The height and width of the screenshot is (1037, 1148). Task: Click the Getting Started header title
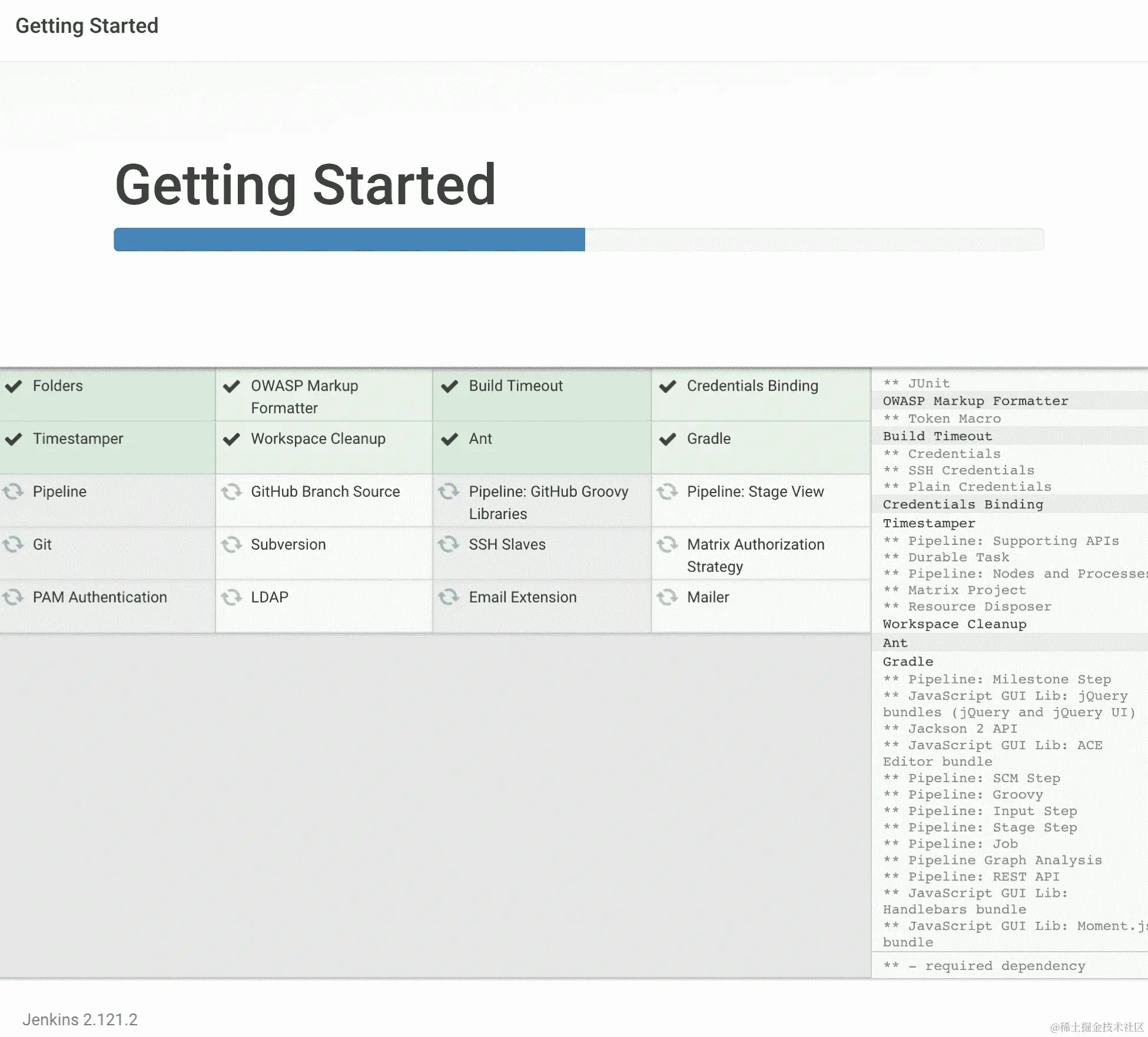tap(87, 26)
